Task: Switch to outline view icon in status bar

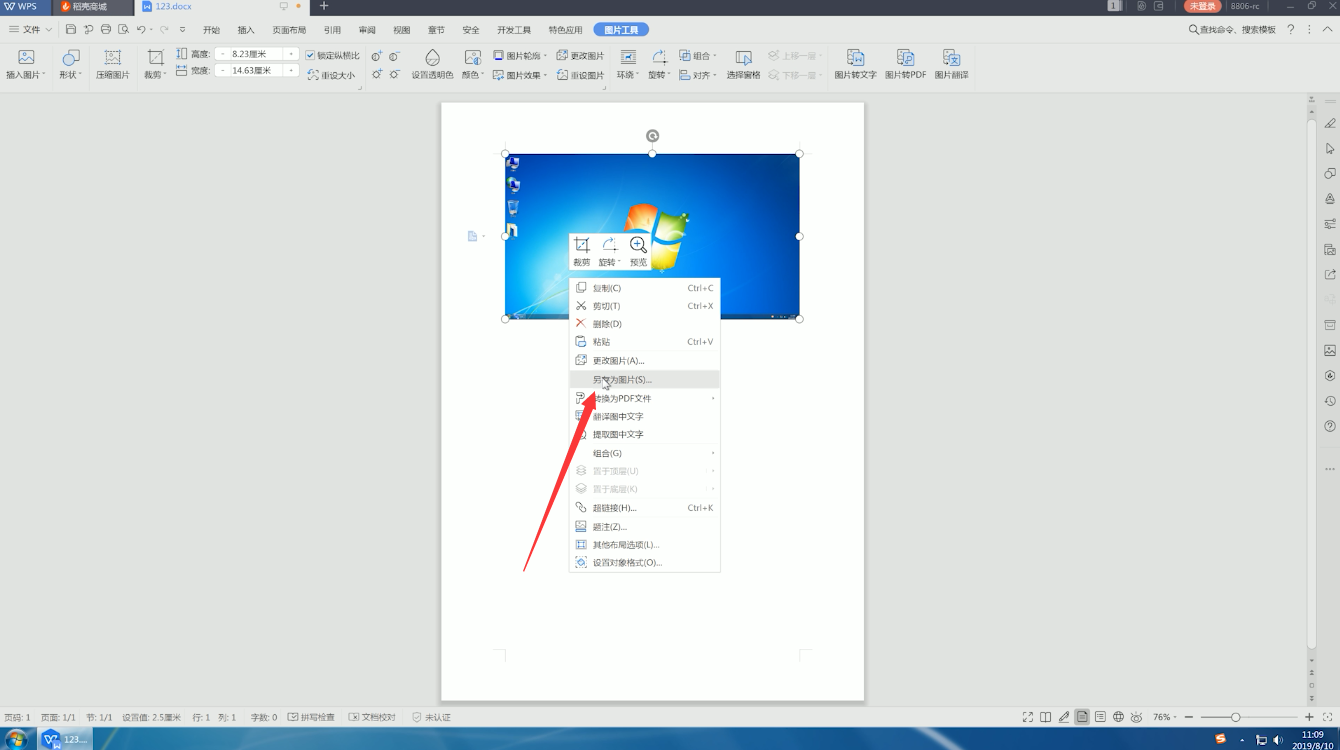Action: point(1100,717)
